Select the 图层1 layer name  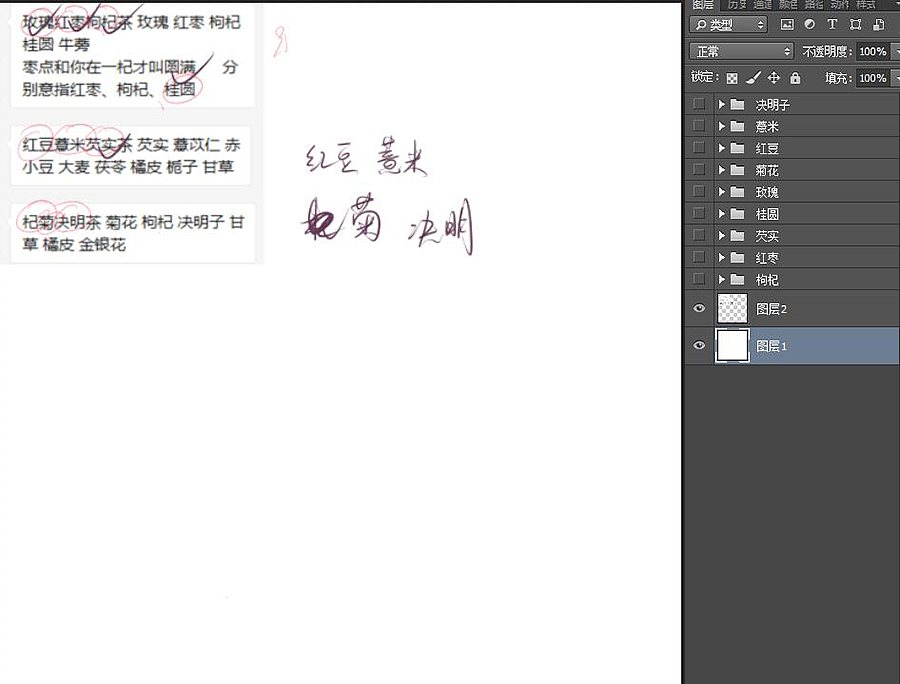(x=771, y=346)
